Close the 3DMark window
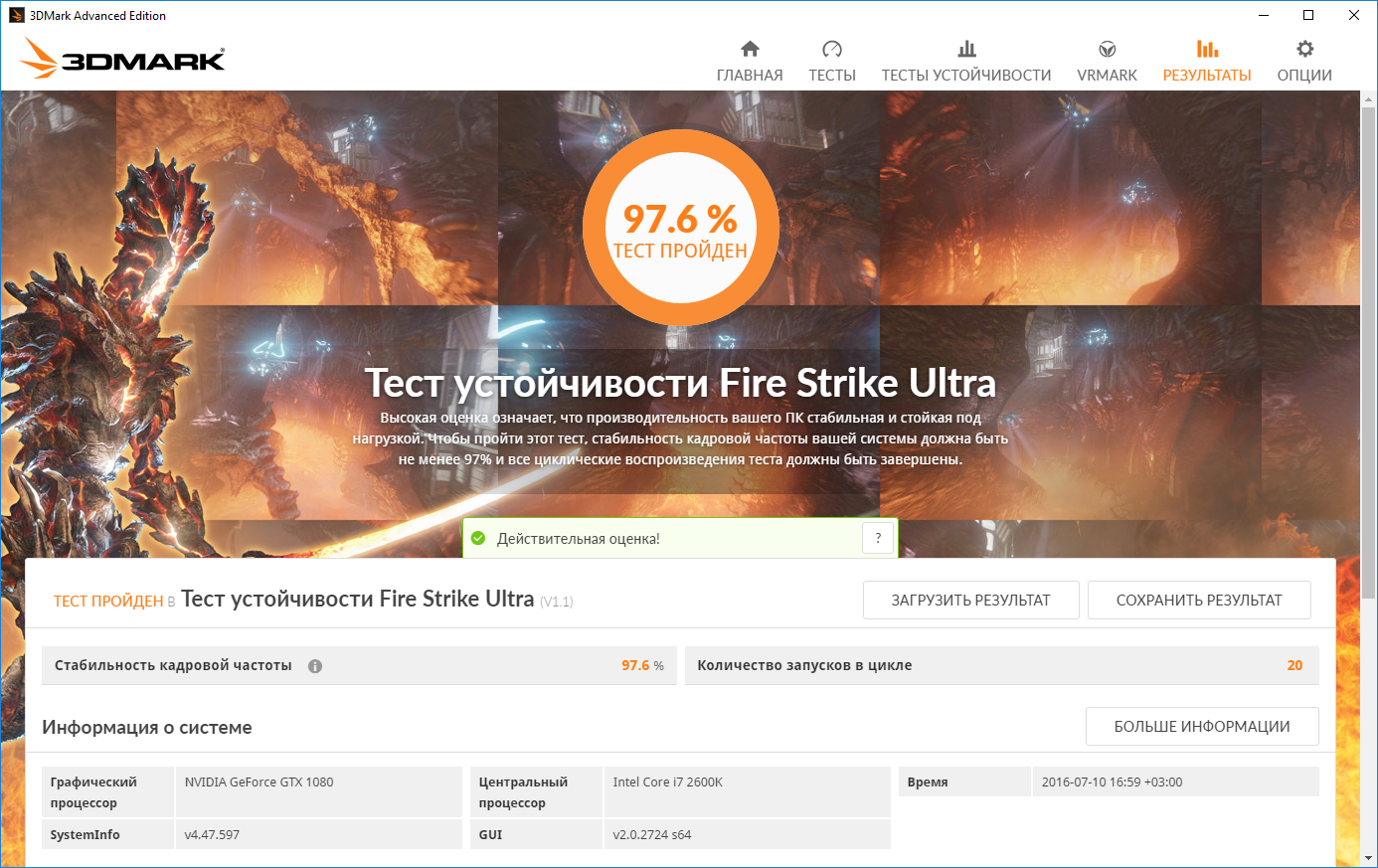The height and width of the screenshot is (868, 1378). click(x=1354, y=15)
